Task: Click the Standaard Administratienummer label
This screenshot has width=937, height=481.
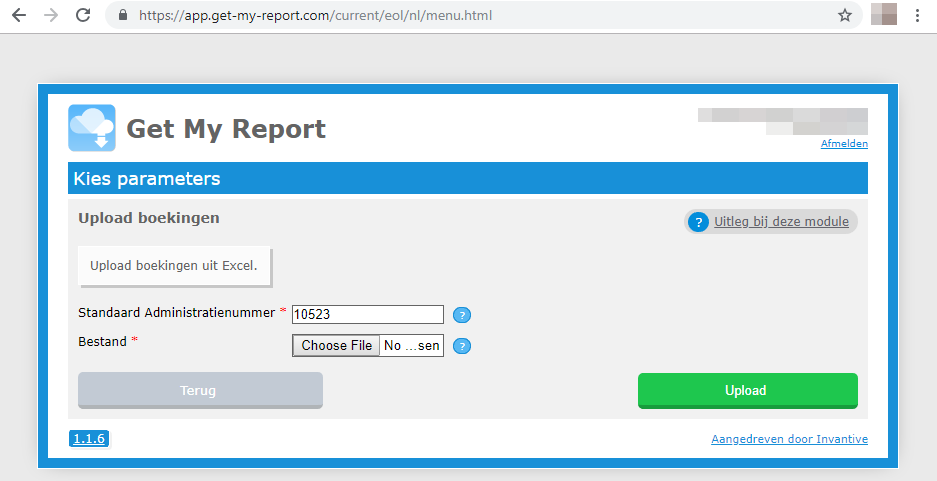Action: [177, 313]
